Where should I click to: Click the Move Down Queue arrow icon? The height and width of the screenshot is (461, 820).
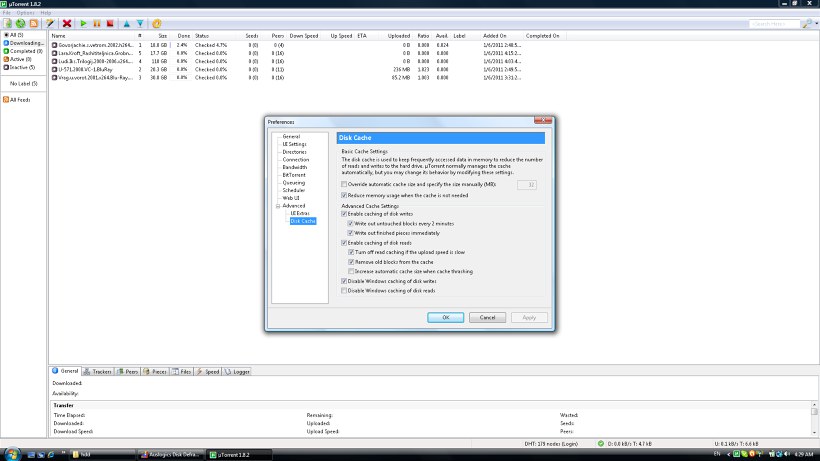(x=140, y=22)
